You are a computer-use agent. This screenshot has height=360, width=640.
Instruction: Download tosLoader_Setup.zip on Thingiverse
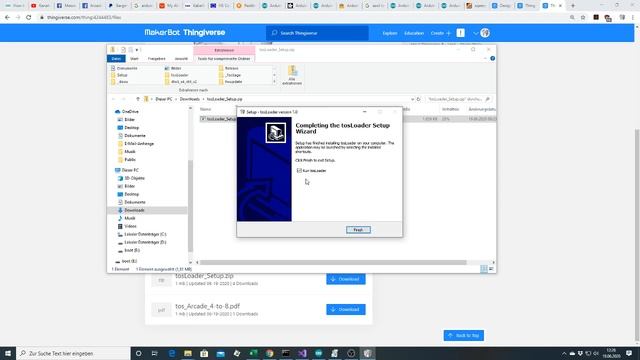click(x=346, y=279)
